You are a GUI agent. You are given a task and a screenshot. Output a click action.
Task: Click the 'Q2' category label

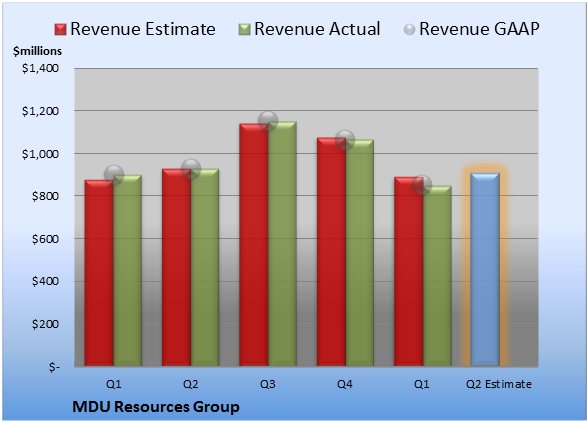point(190,384)
